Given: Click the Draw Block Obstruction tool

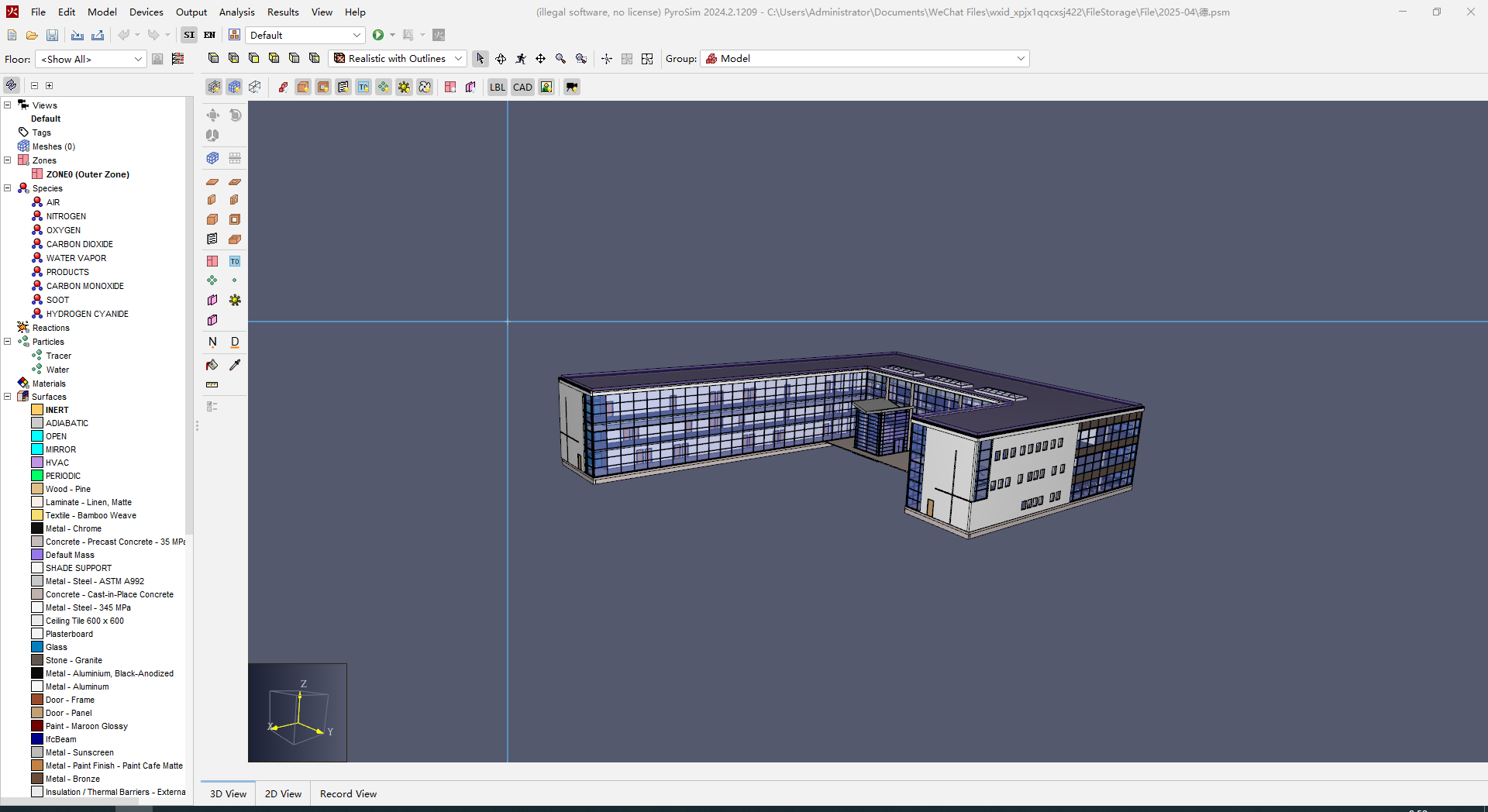Looking at the screenshot, I should [212, 219].
